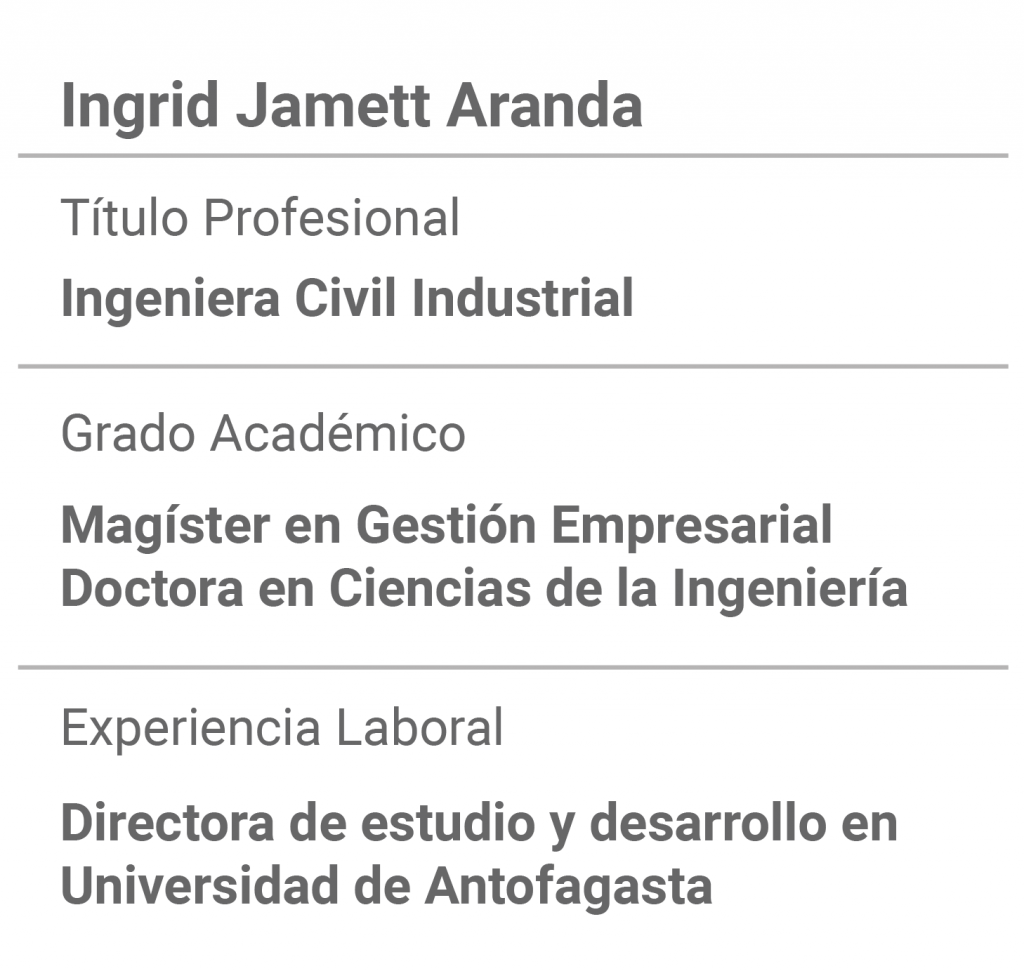Image resolution: width=1024 pixels, height=971 pixels.
Task: Click the Universidad de Antofagasta text
Action: pos(387,886)
